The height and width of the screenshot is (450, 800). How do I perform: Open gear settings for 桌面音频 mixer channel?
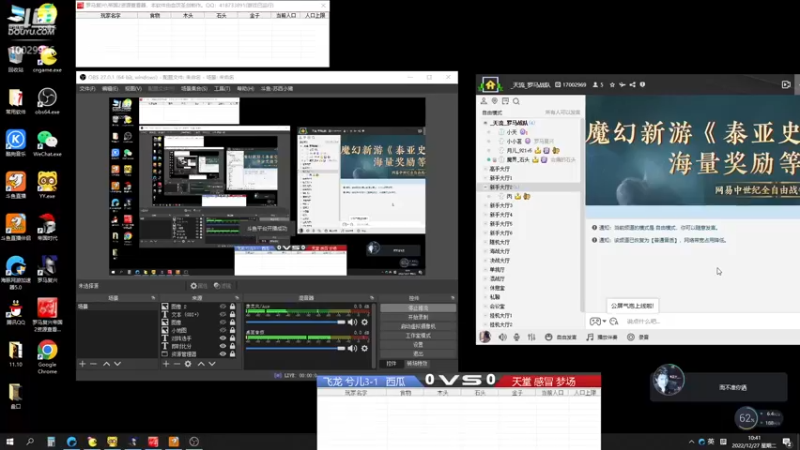click(364, 348)
